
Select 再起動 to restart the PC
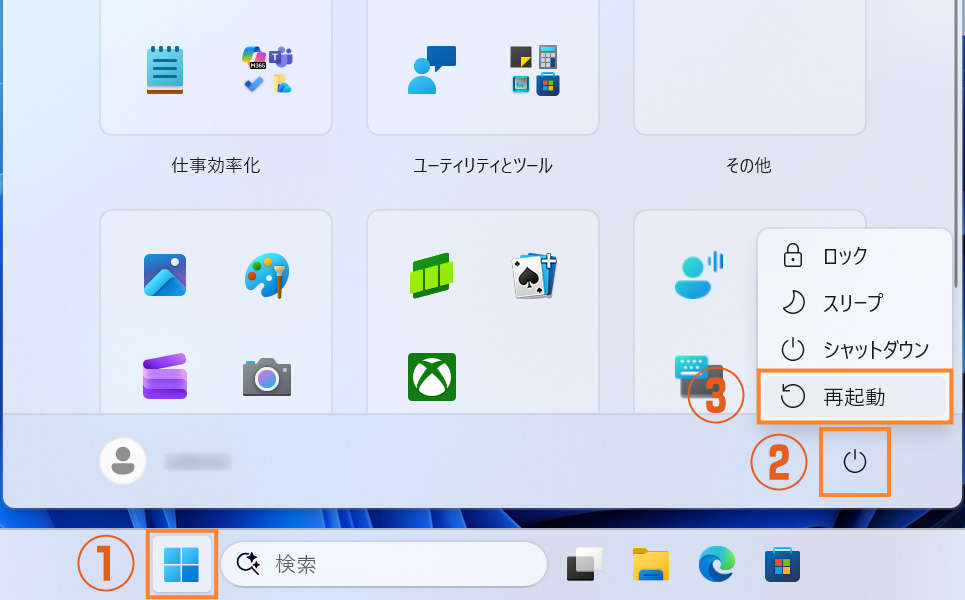[x=855, y=397]
